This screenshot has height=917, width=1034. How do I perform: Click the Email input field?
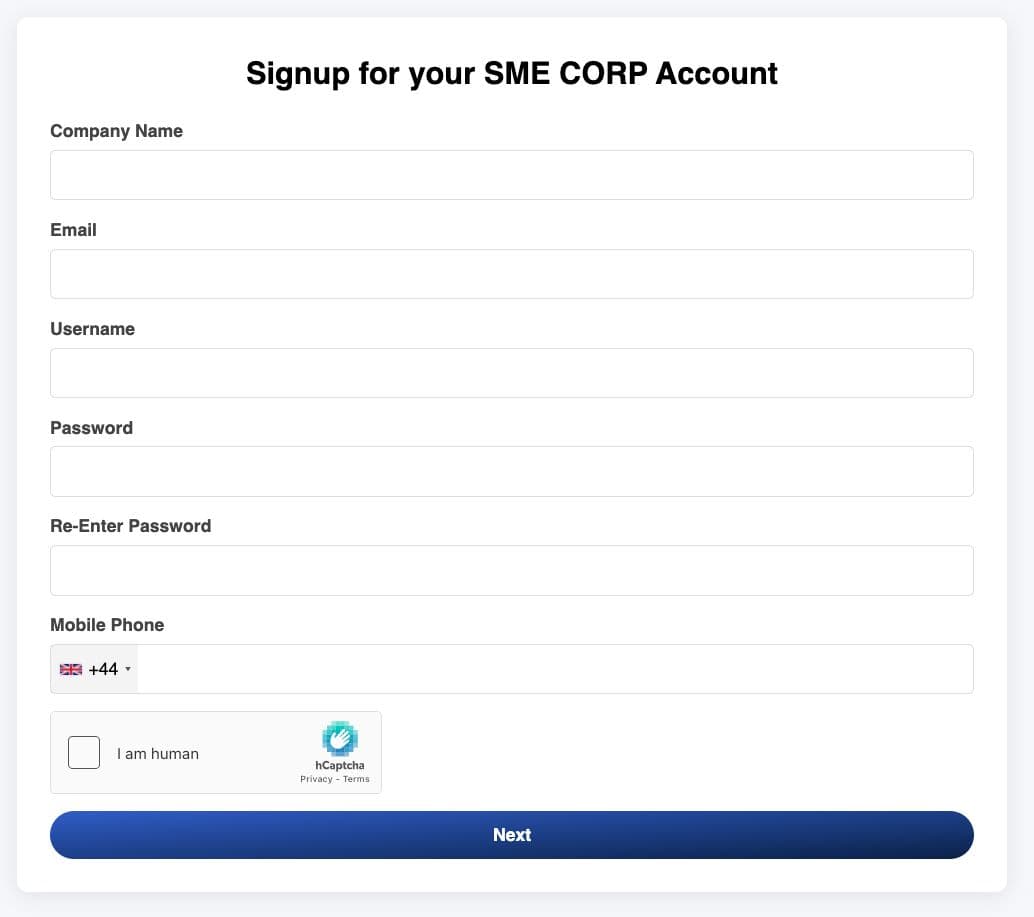coord(512,273)
